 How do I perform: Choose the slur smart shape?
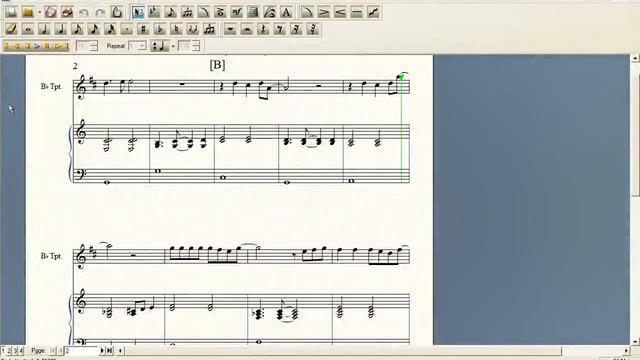click(x=307, y=12)
